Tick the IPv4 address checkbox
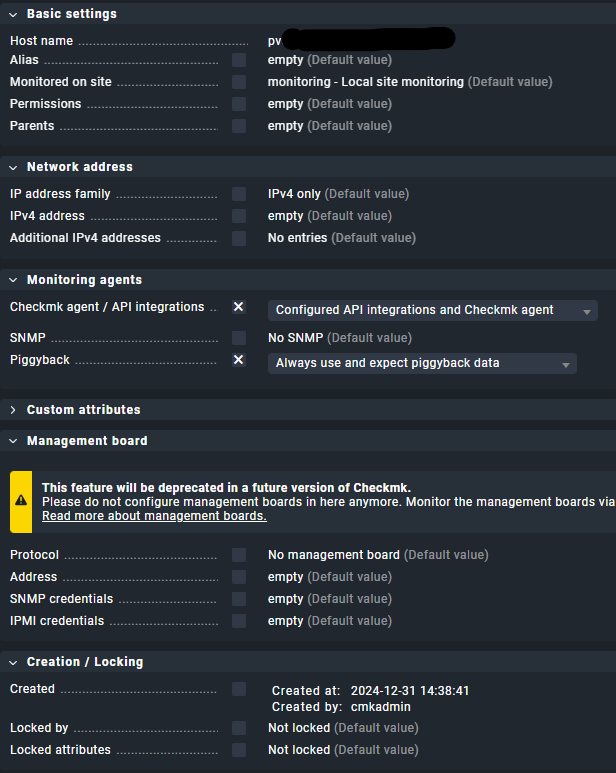The width and height of the screenshot is (616, 773). pyautogui.click(x=239, y=216)
